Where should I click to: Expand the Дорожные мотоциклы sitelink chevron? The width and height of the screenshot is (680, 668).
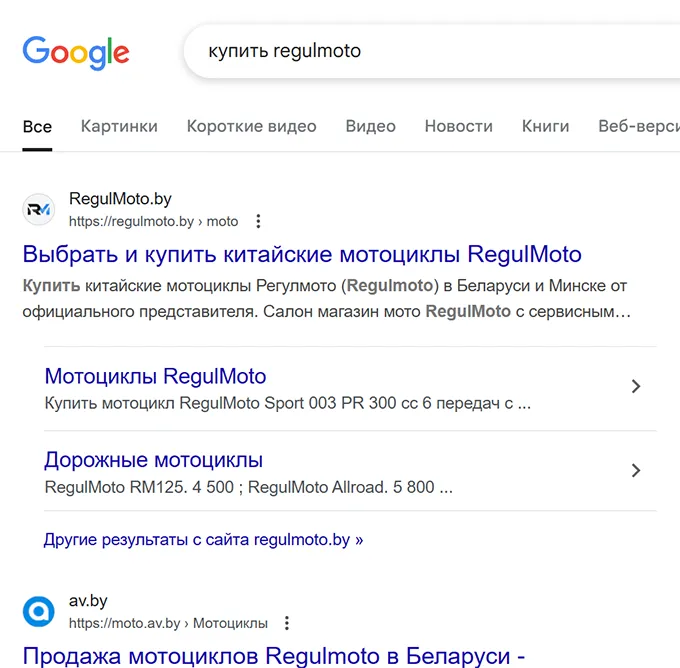[x=635, y=471]
